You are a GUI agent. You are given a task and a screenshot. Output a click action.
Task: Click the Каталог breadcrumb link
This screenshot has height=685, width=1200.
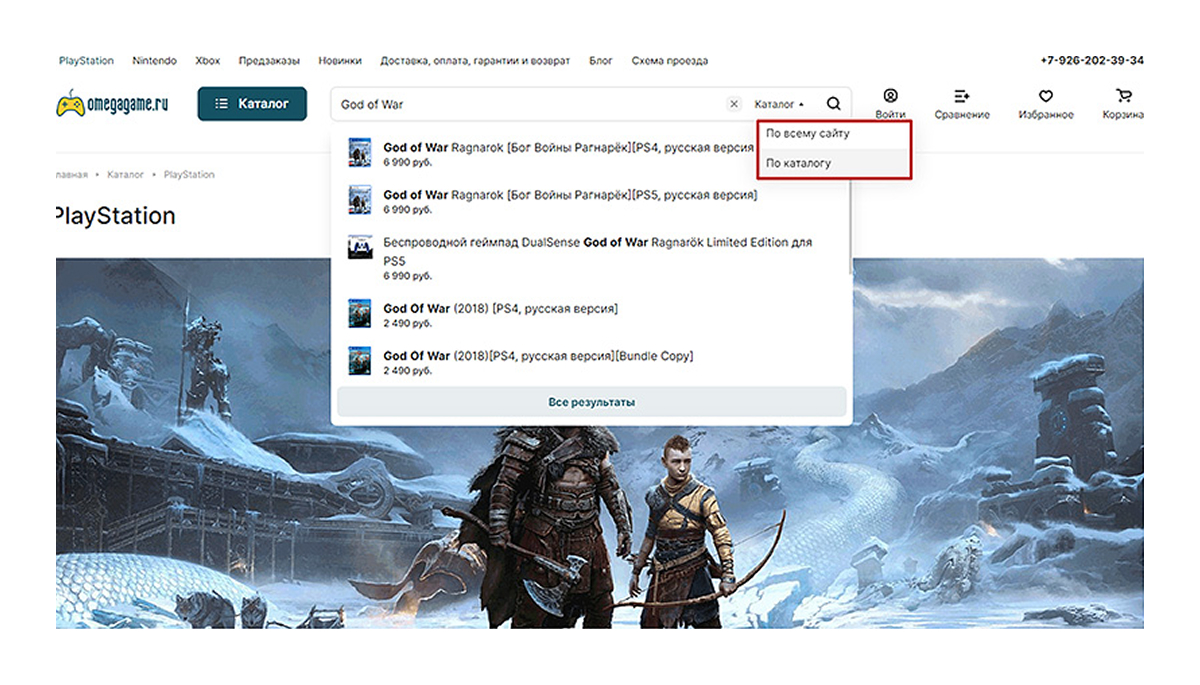[x=125, y=175]
